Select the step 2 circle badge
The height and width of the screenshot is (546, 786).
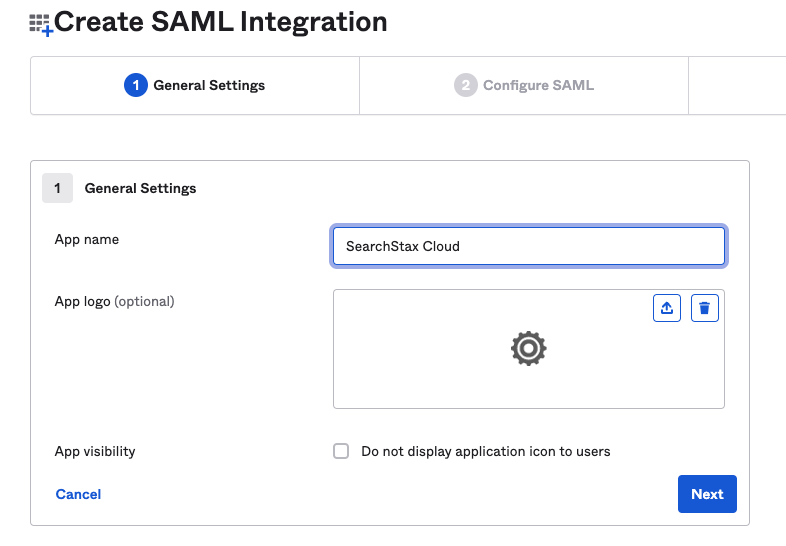(x=466, y=85)
